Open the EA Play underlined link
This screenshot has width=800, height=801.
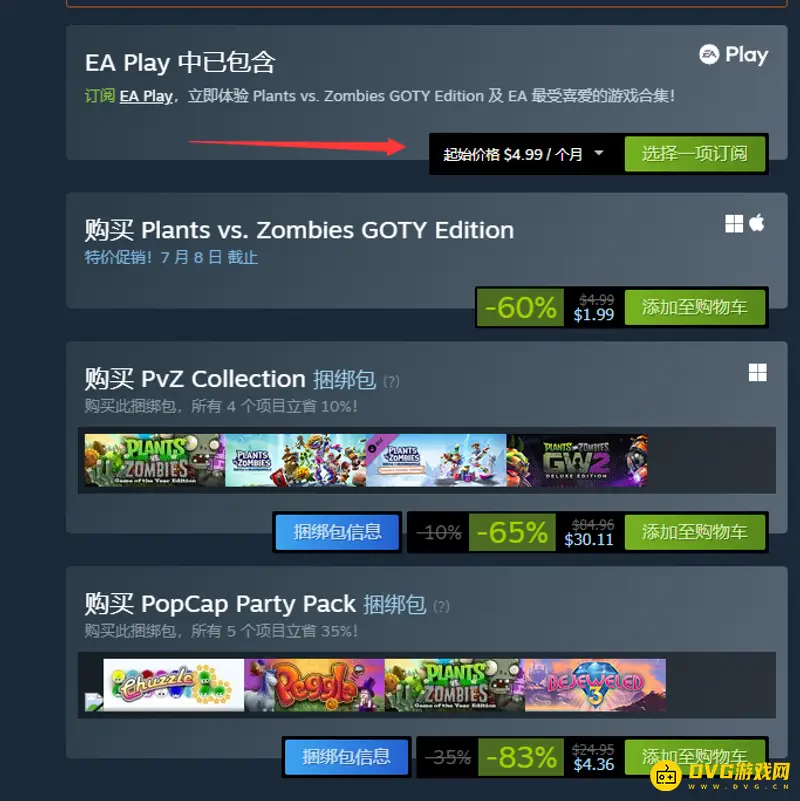(146, 96)
